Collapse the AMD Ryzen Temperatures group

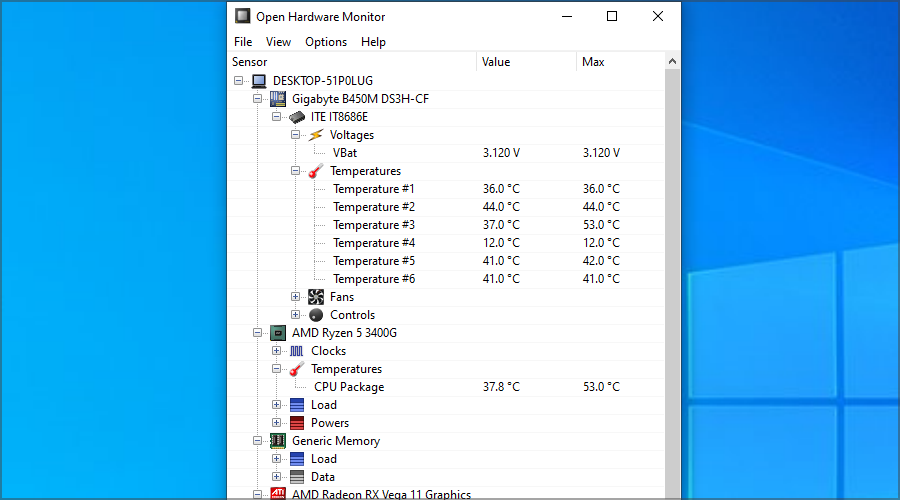(277, 369)
